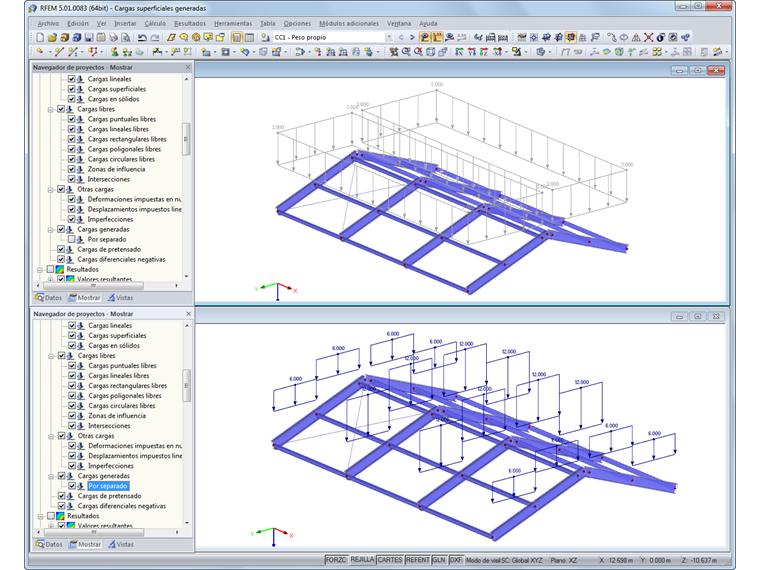
Task: Toggle FORZC in the status bar
Action: point(336,560)
